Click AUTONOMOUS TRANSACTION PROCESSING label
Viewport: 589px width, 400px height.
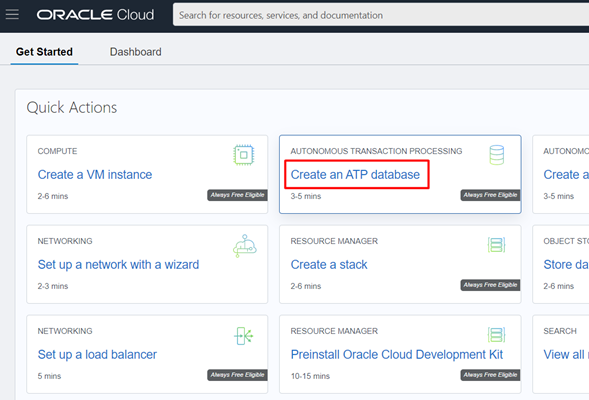coord(376,151)
